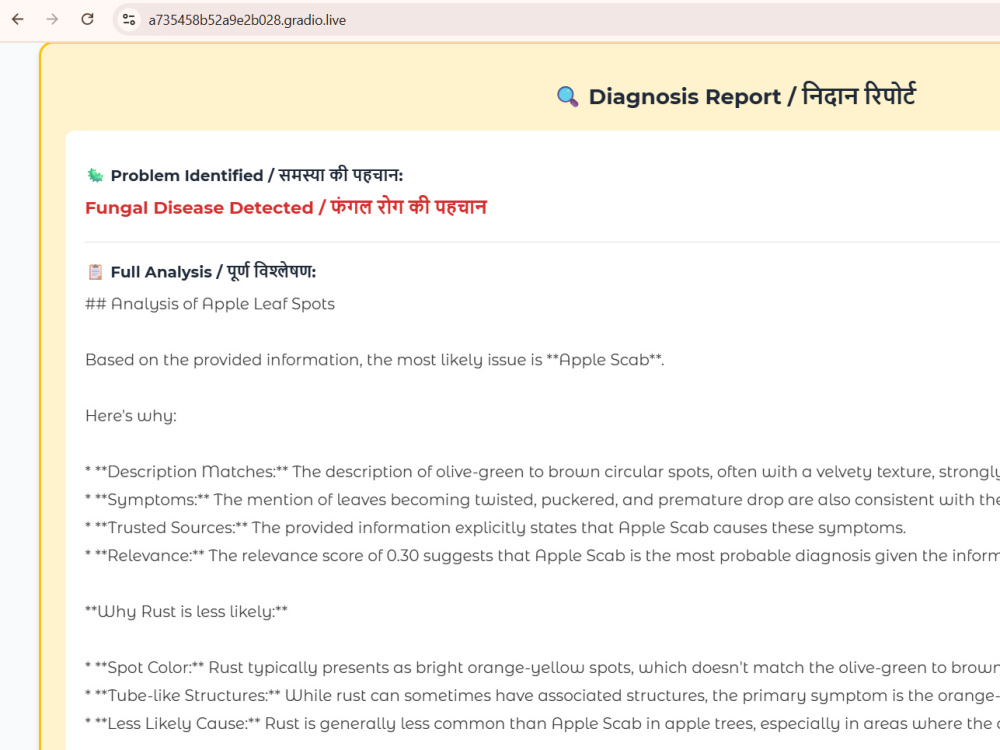Viewport: 1000px width, 750px height.
Task: Click the red Fungal Disease Detected text
Action: pyautogui.click(x=286, y=207)
